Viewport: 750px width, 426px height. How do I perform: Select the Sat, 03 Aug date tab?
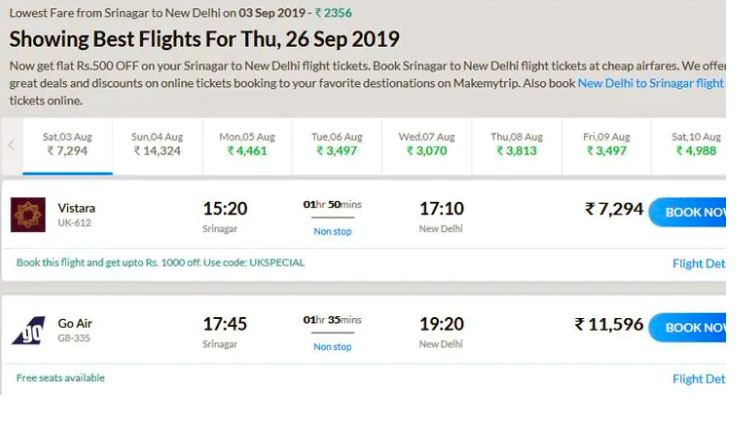(67, 144)
